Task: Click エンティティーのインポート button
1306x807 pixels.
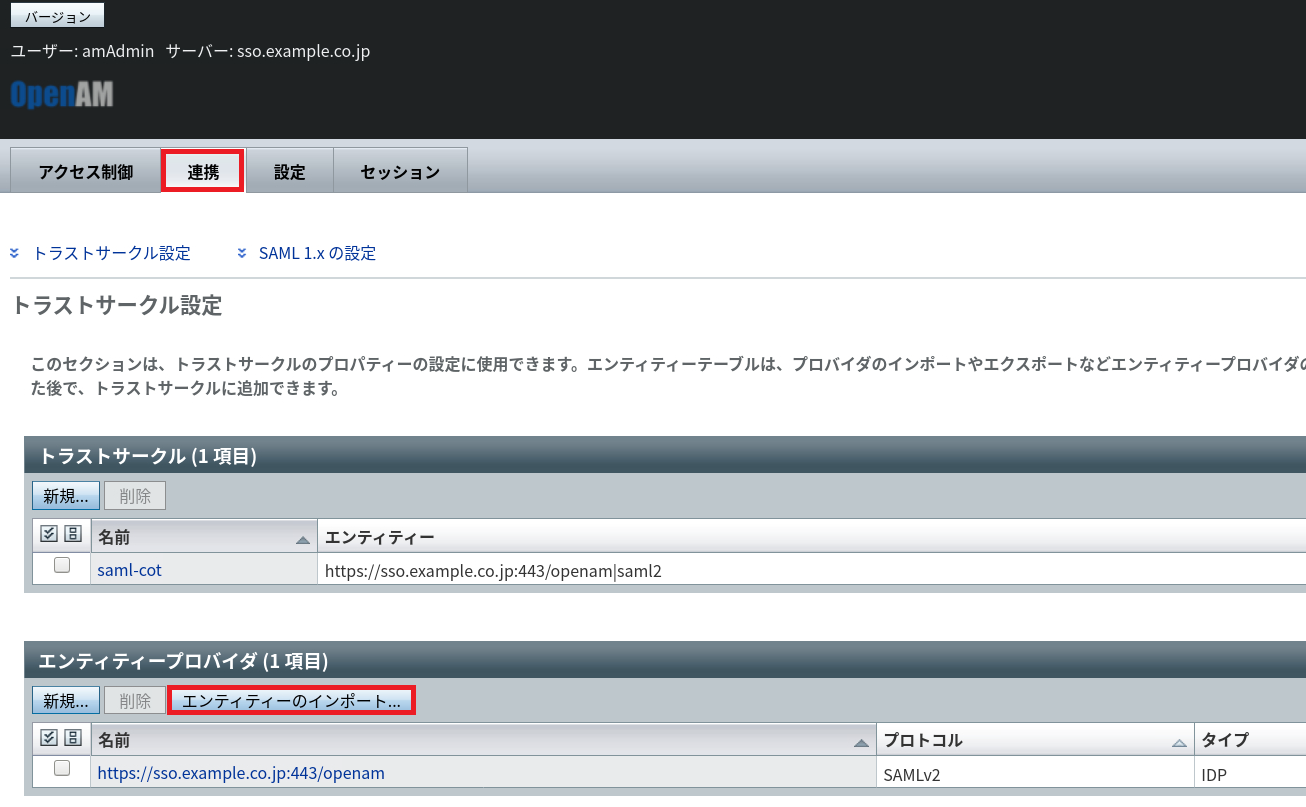Action: [291, 701]
